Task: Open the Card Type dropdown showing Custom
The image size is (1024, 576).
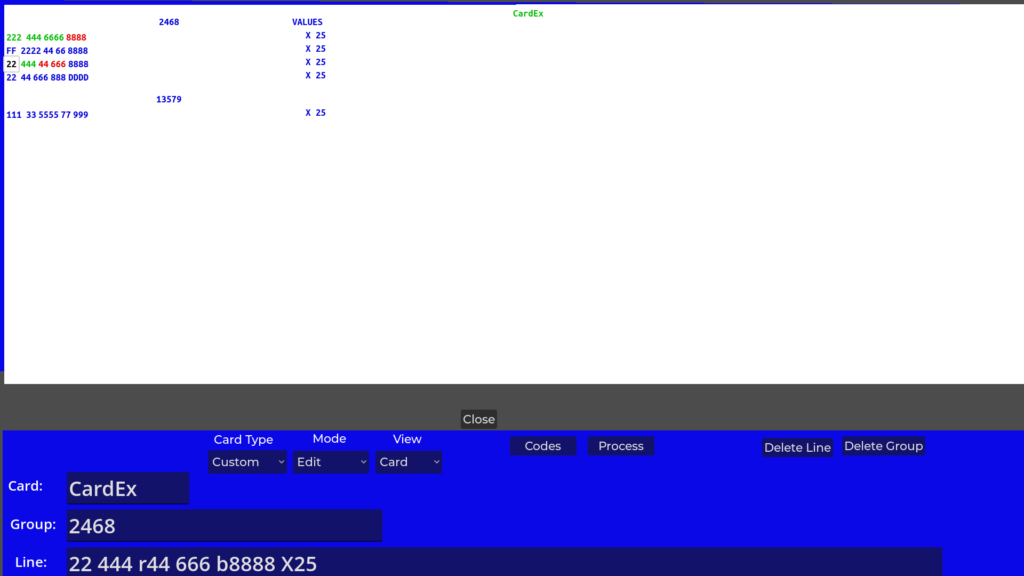Action: tap(248, 462)
